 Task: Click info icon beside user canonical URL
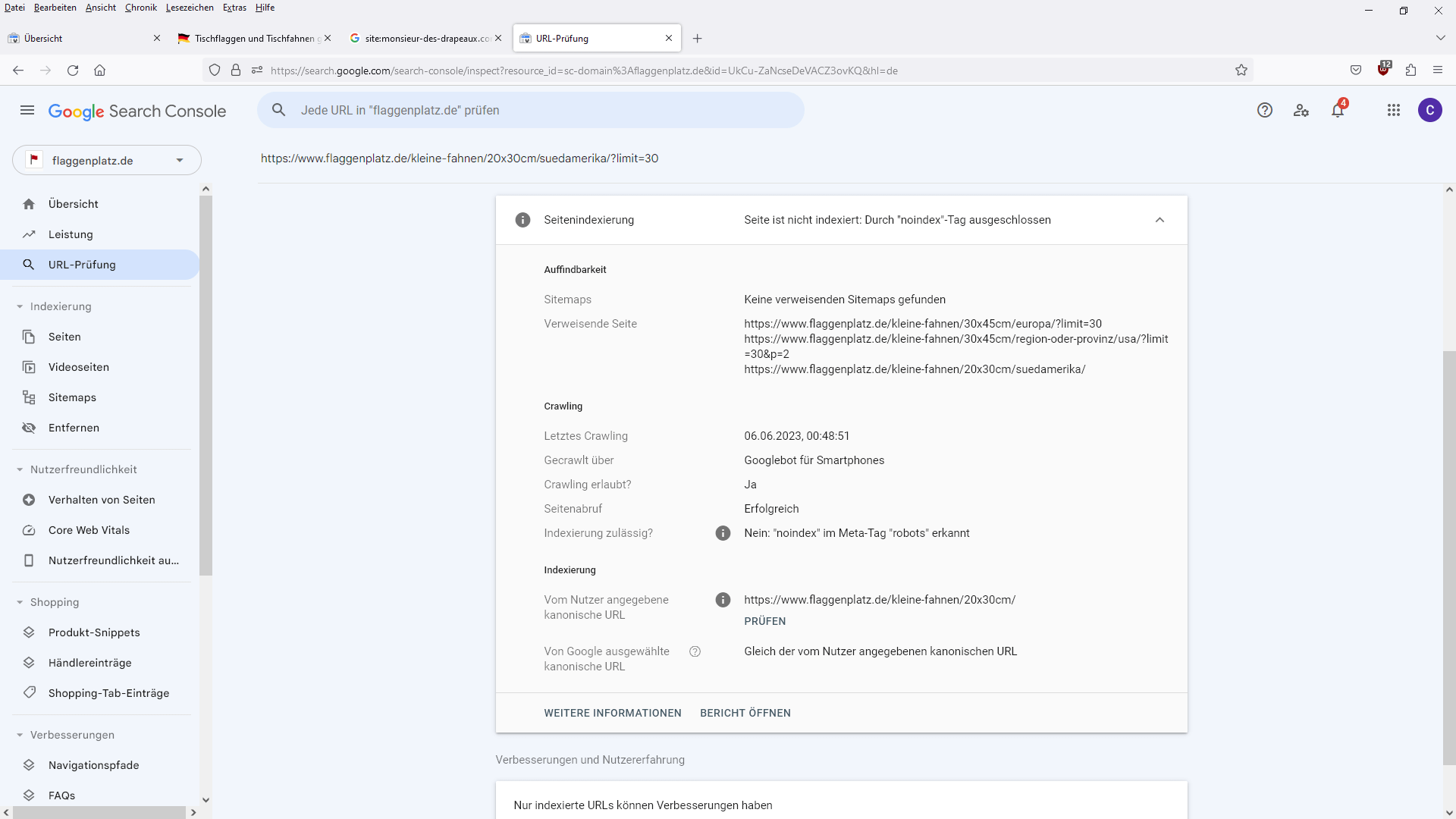723,600
